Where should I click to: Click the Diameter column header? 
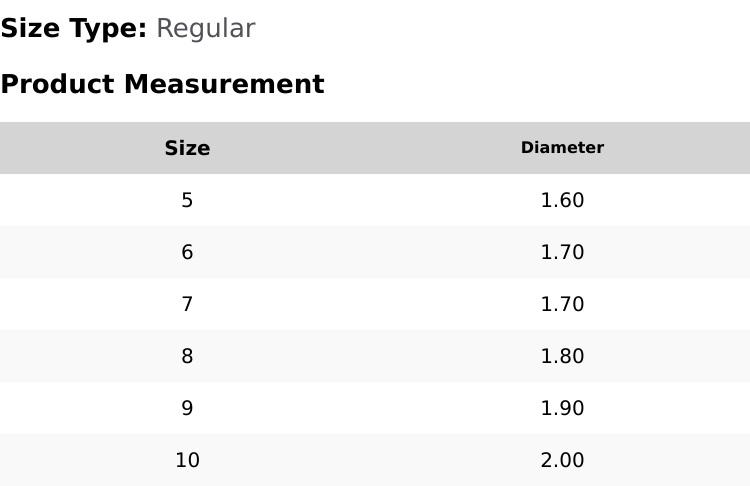[x=562, y=148]
